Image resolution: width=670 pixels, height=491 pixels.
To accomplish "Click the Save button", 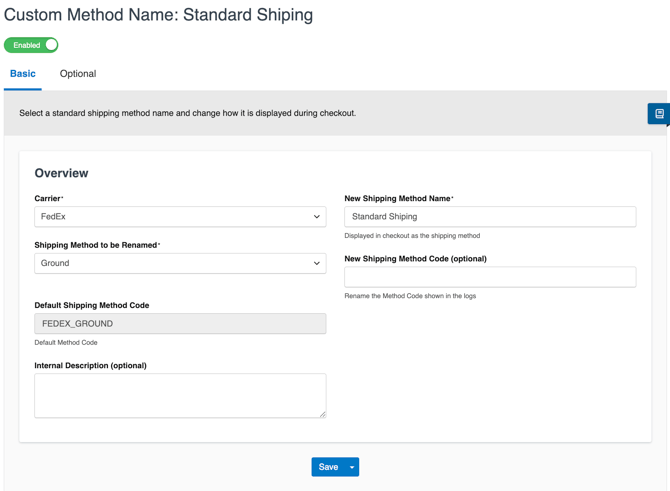I will click(x=328, y=467).
